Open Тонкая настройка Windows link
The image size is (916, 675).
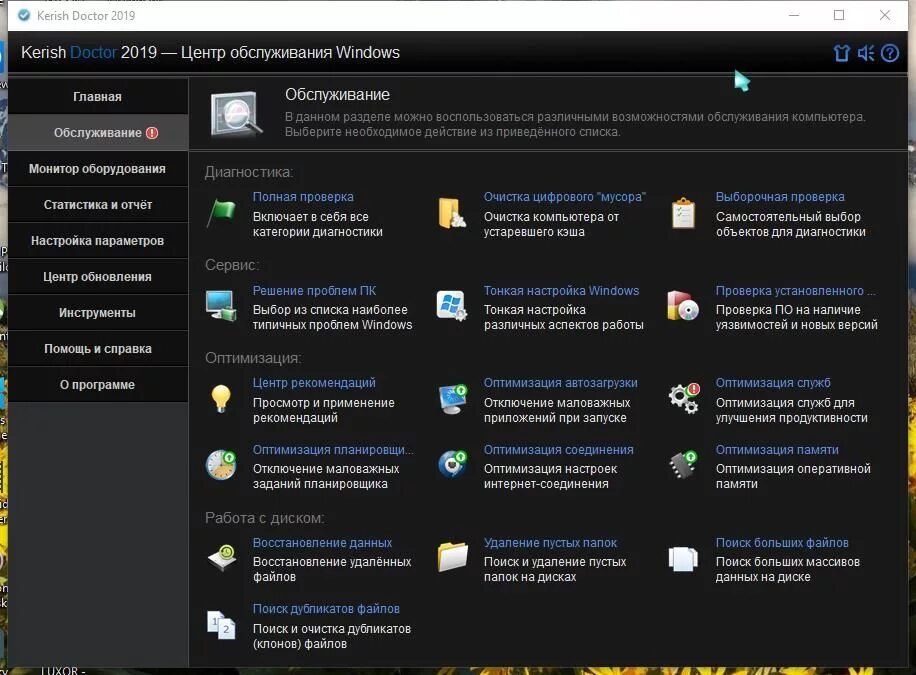point(561,290)
